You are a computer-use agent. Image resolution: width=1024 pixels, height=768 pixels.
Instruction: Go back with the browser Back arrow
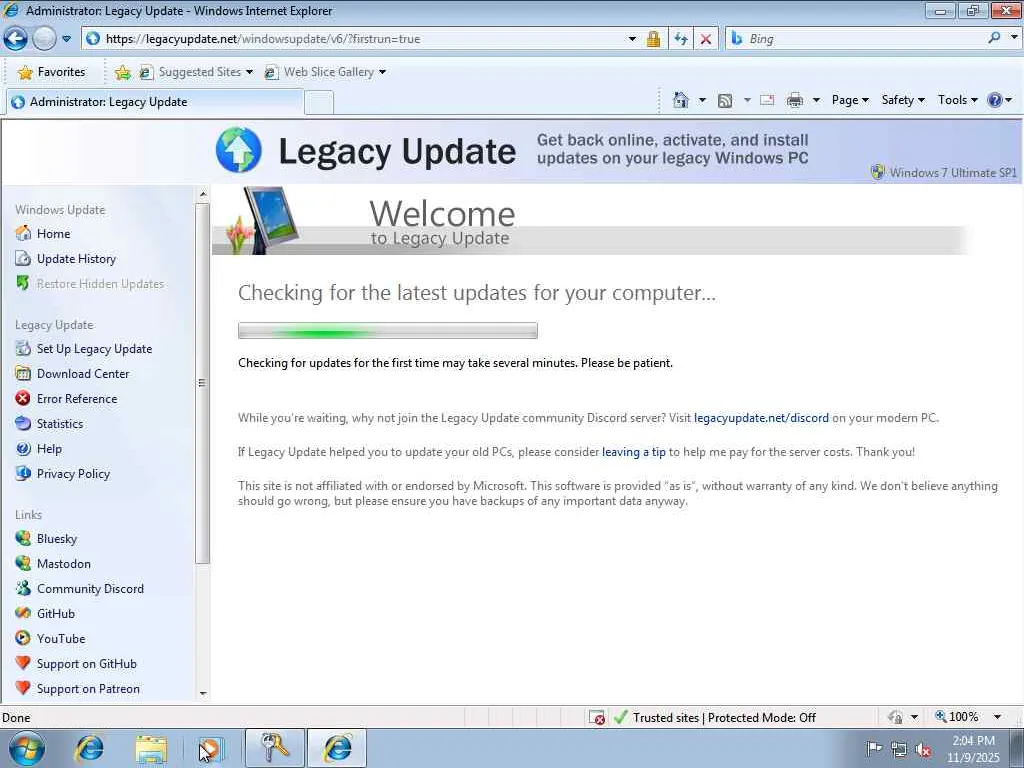coord(15,39)
